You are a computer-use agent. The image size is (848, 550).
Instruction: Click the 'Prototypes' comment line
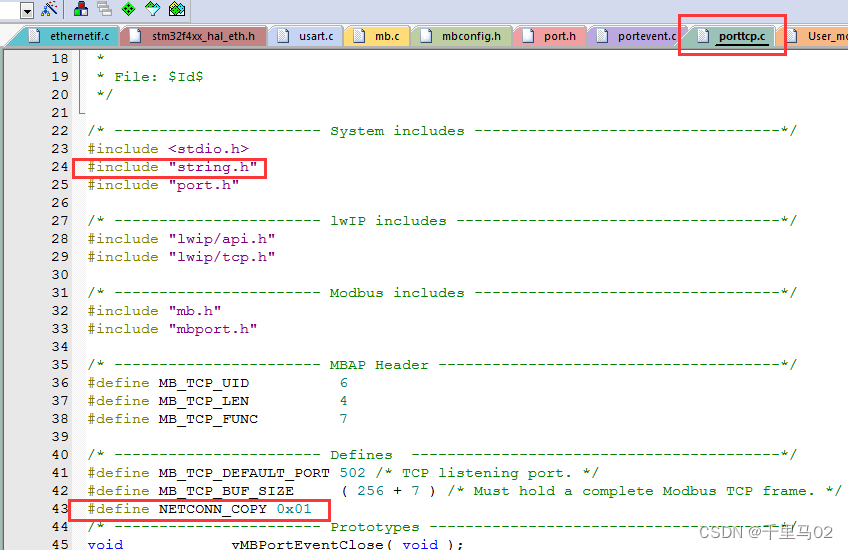tap(442, 527)
